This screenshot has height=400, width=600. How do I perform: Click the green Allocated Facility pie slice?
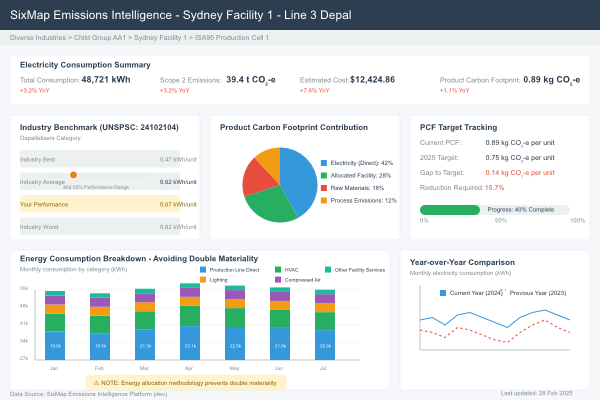click(x=264, y=207)
